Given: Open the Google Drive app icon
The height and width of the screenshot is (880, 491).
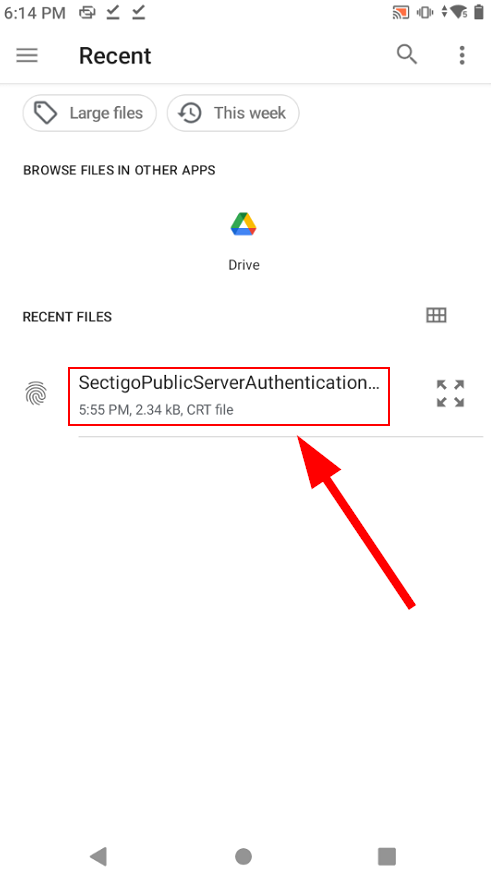Looking at the screenshot, I should pyautogui.click(x=244, y=224).
